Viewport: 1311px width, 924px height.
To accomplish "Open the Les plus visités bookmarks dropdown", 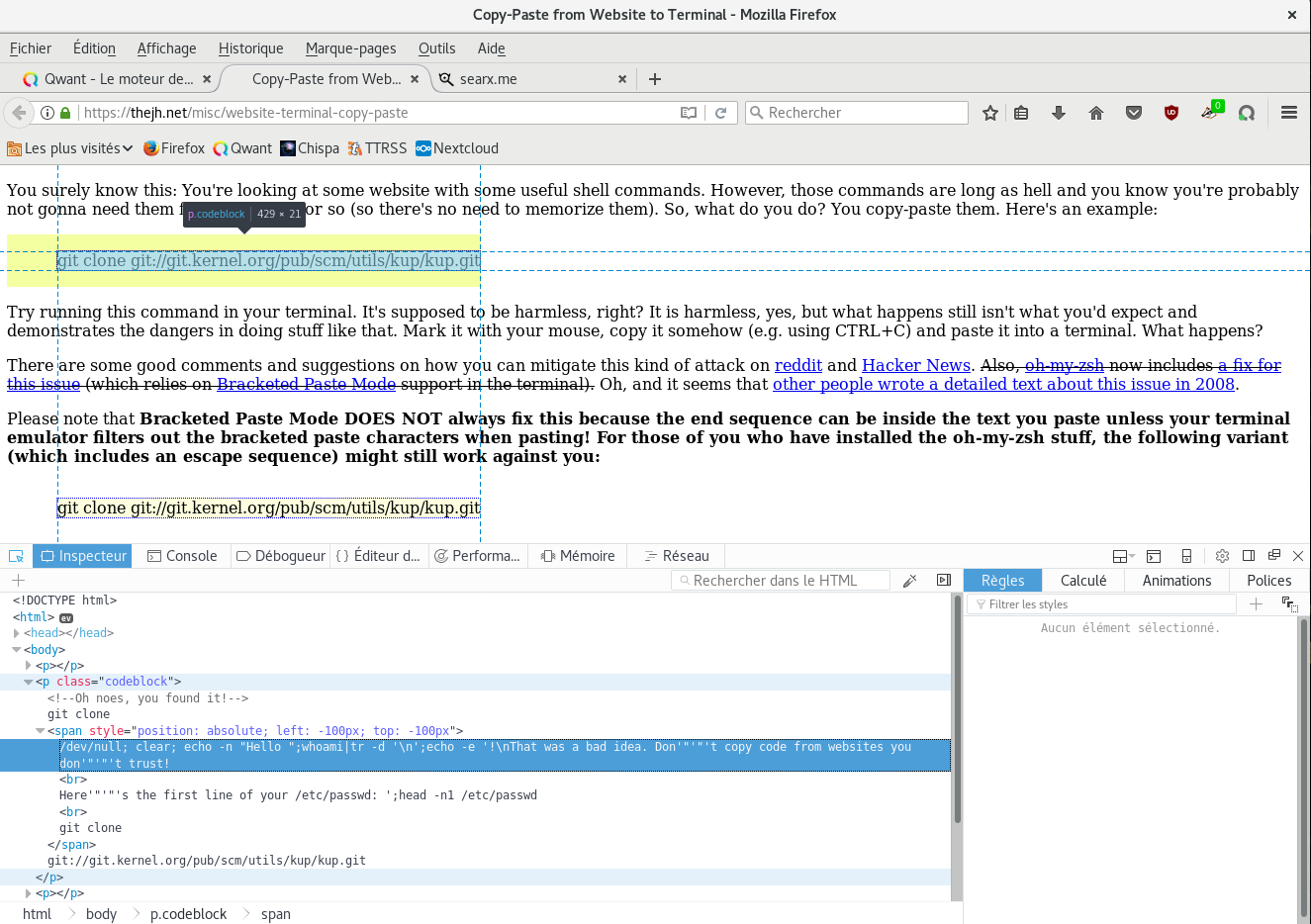I will tap(69, 148).
